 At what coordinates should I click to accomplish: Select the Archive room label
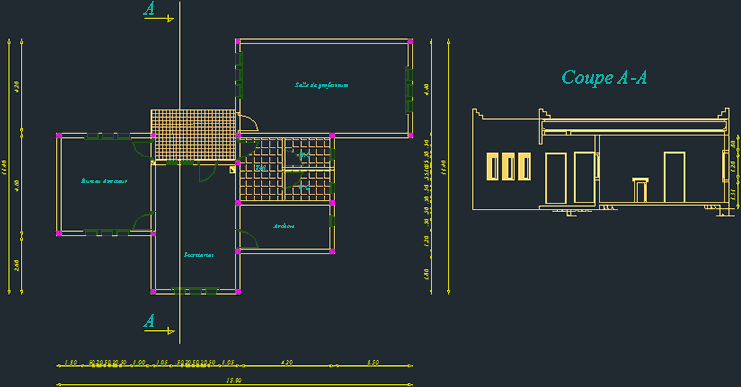[284, 226]
